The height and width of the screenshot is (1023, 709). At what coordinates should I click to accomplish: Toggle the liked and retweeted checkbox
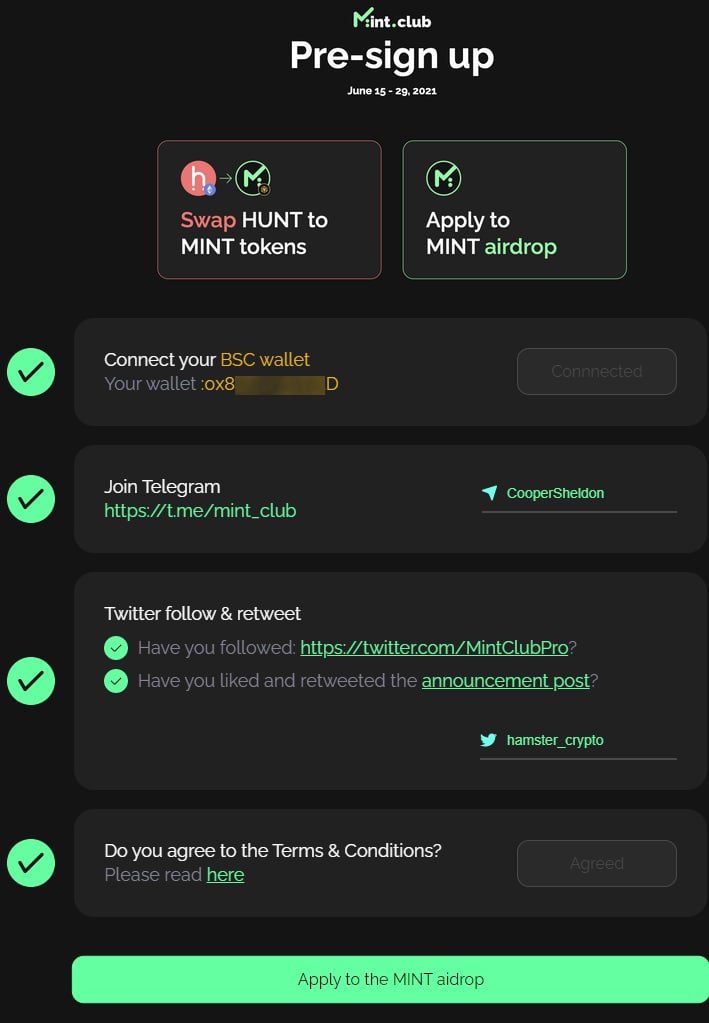point(116,681)
